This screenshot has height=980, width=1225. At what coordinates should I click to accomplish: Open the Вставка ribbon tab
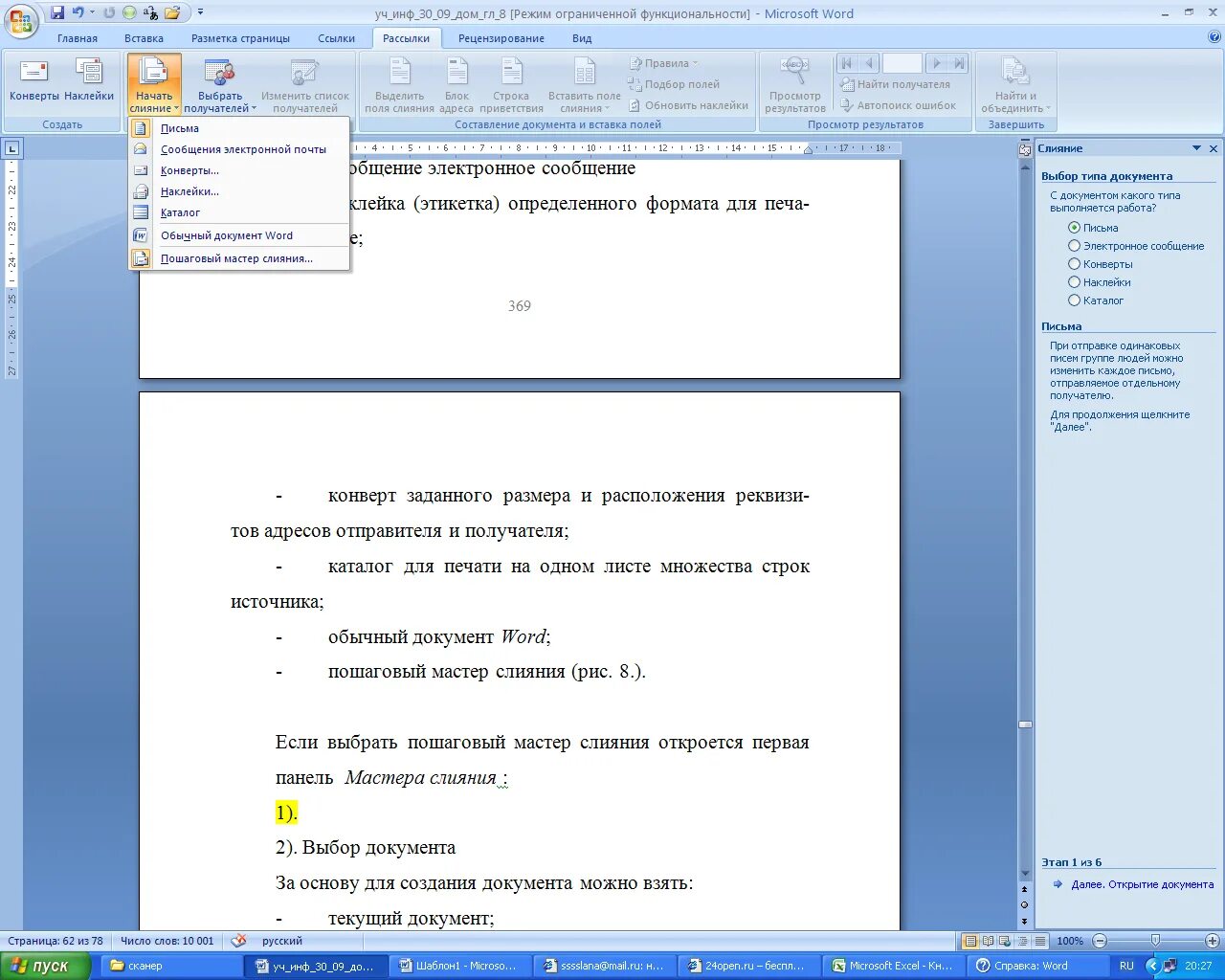point(144,38)
